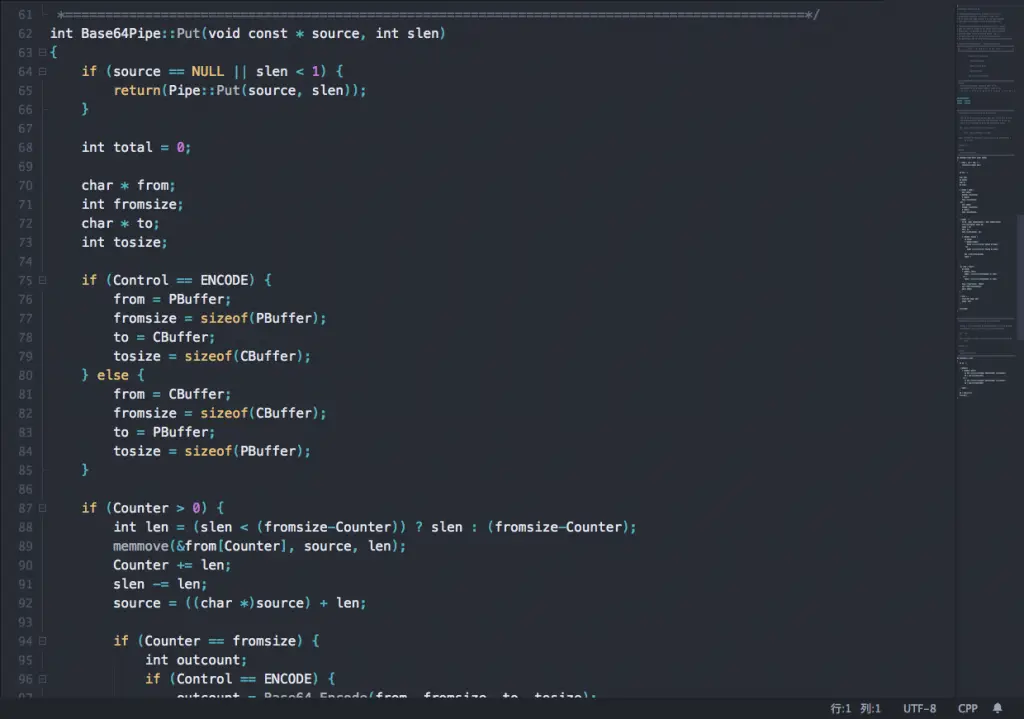Viewport: 1024px width, 719px height.
Task: Click the notification bell in status bar
Action: pos(997,708)
